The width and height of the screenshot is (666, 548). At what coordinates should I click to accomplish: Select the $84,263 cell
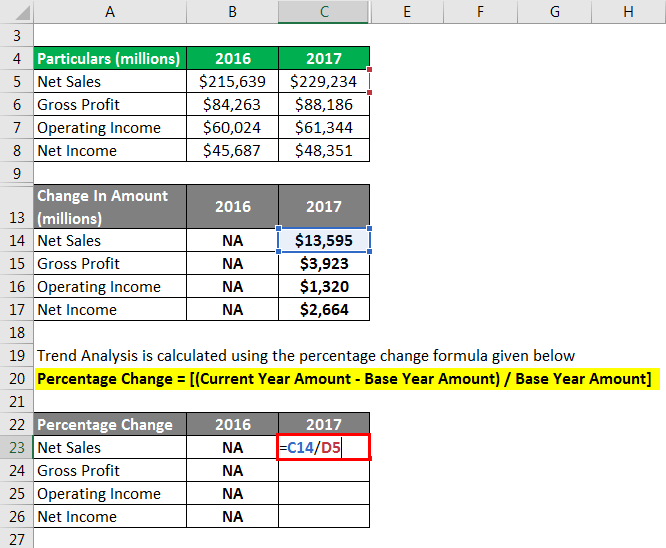[232, 104]
